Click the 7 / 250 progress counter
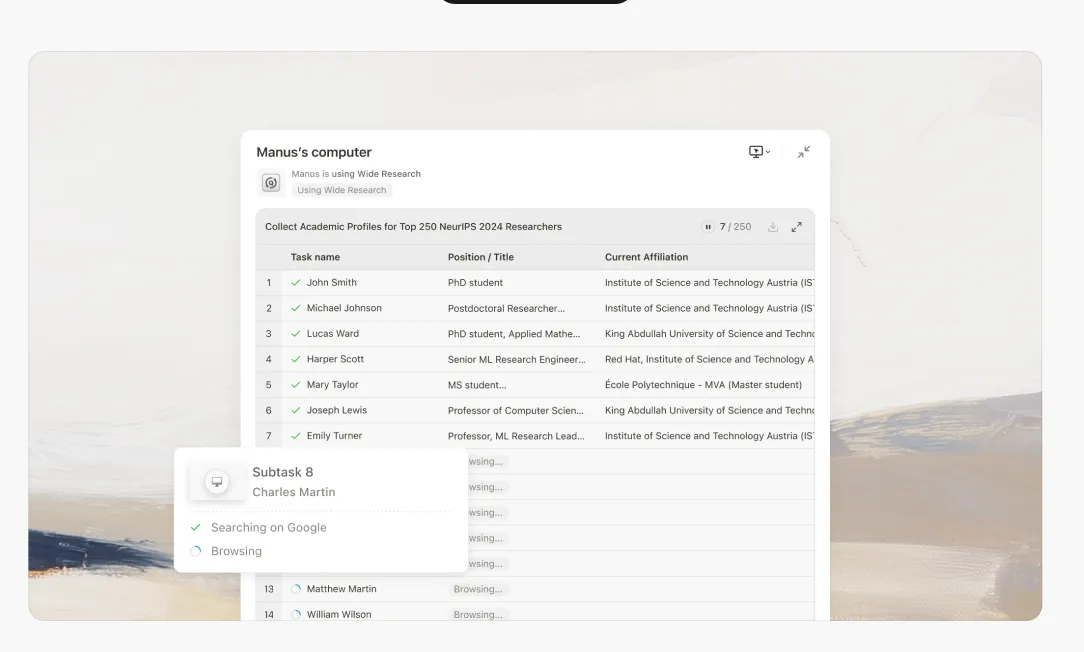The height and width of the screenshot is (652, 1084). pos(735,227)
